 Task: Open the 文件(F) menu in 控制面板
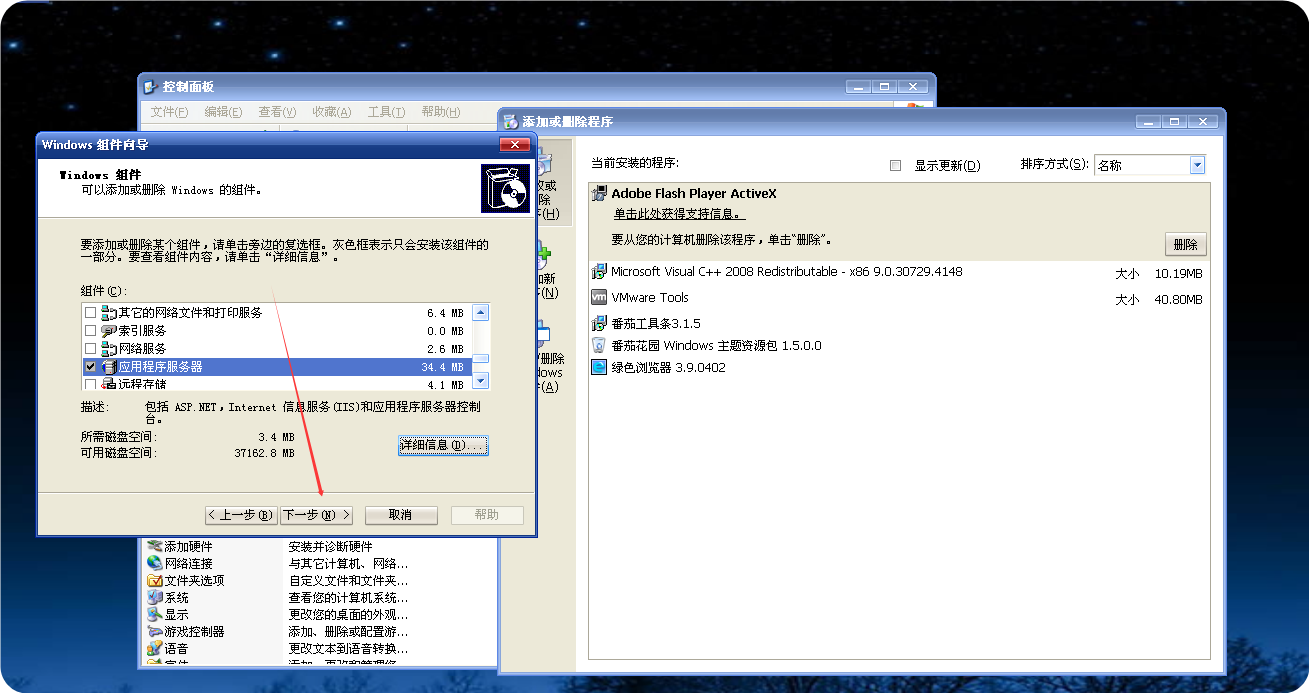click(169, 112)
